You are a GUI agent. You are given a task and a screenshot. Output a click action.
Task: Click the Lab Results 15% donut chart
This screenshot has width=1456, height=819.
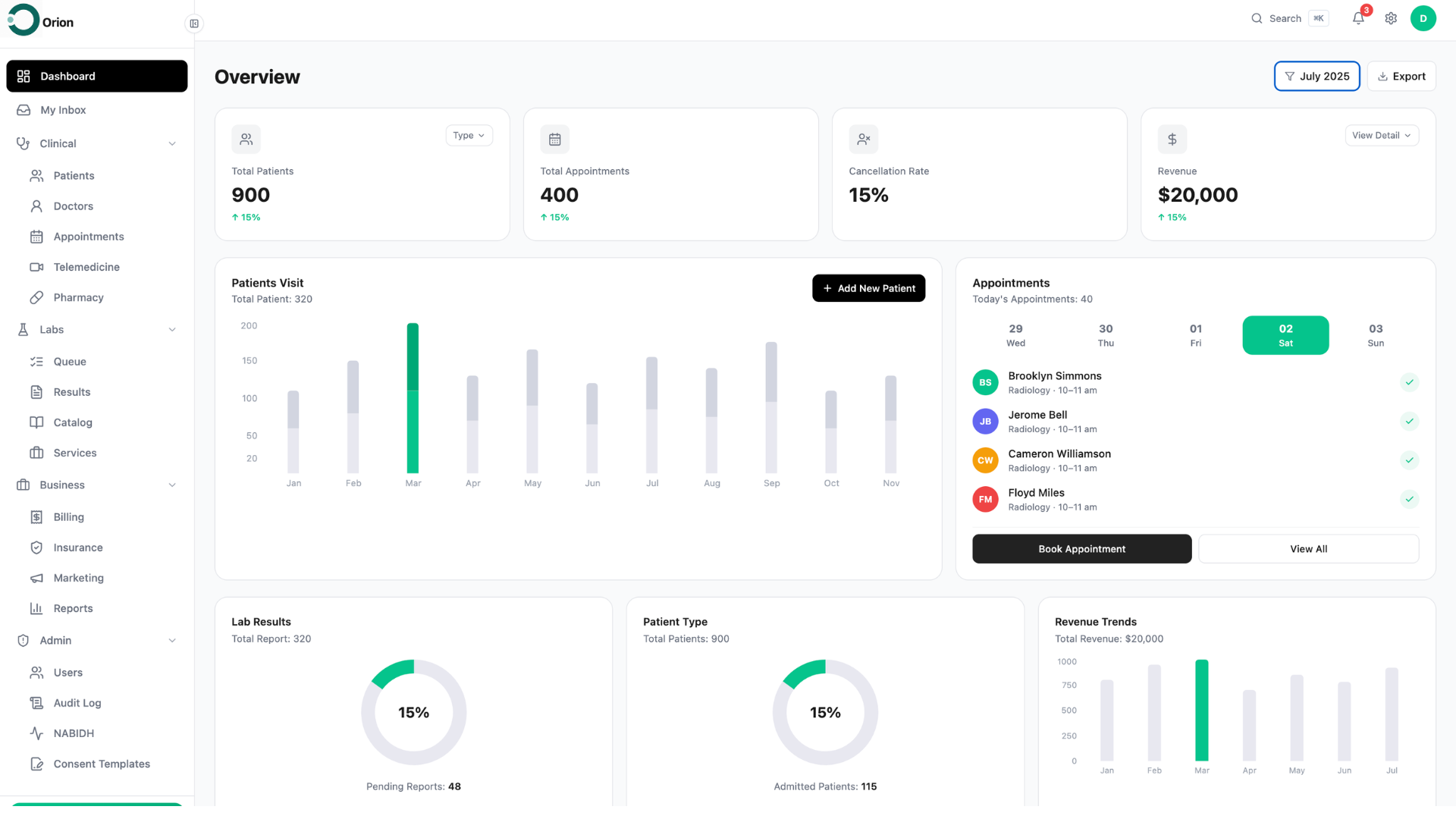pyautogui.click(x=413, y=712)
